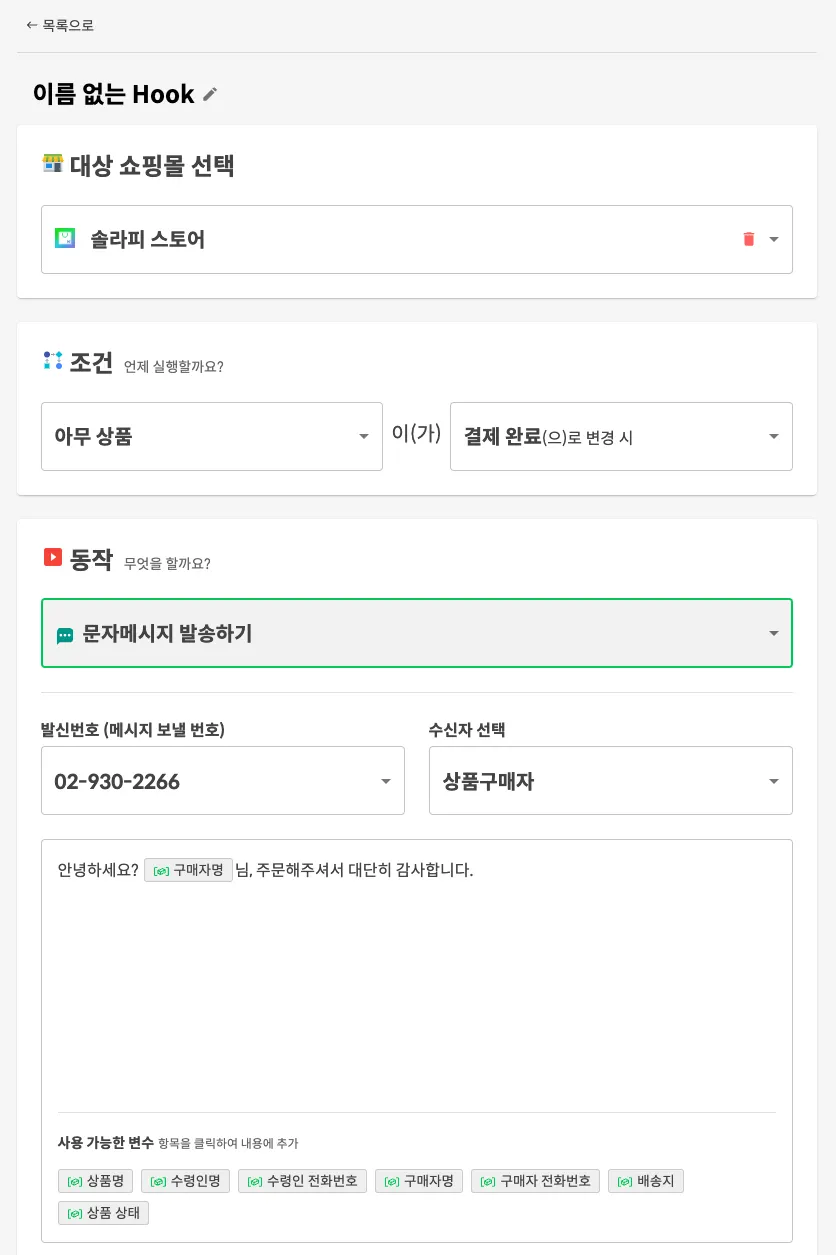Add the 수령인 전화번호 variable

[302, 1181]
